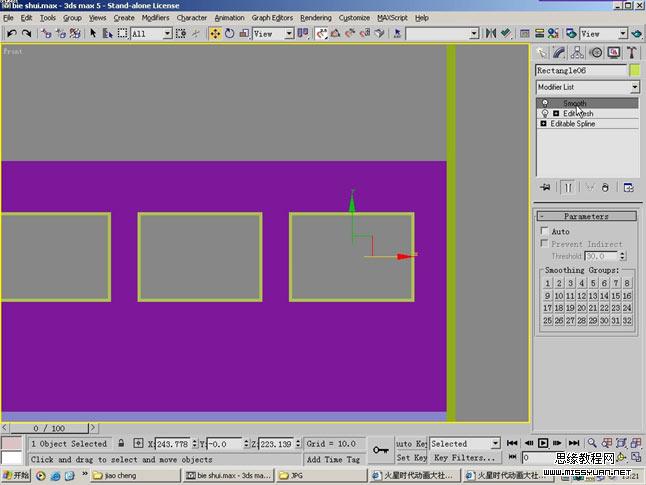
Task: Click the Auto Key button
Action: coord(411,443)
